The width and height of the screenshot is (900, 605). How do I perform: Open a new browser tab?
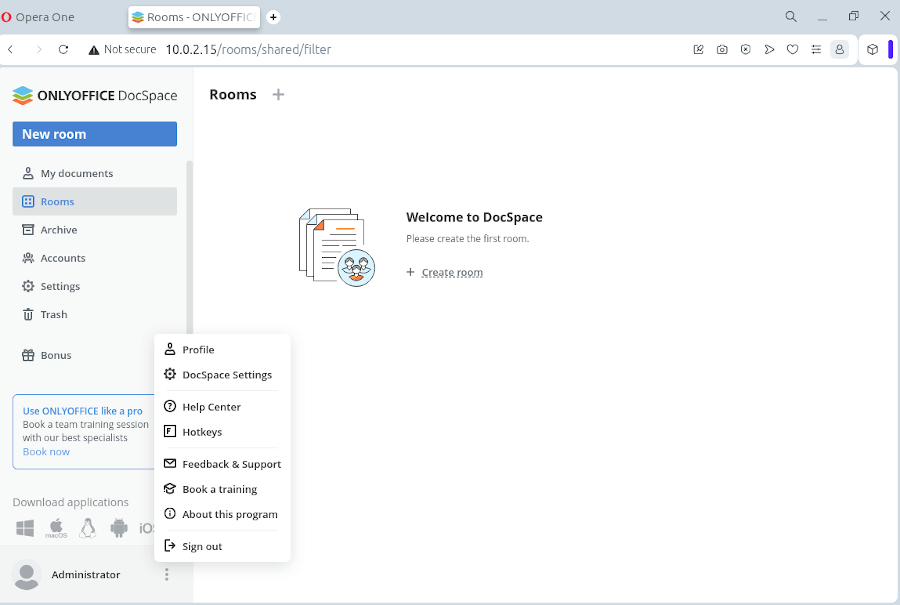[x=274, y=17]
